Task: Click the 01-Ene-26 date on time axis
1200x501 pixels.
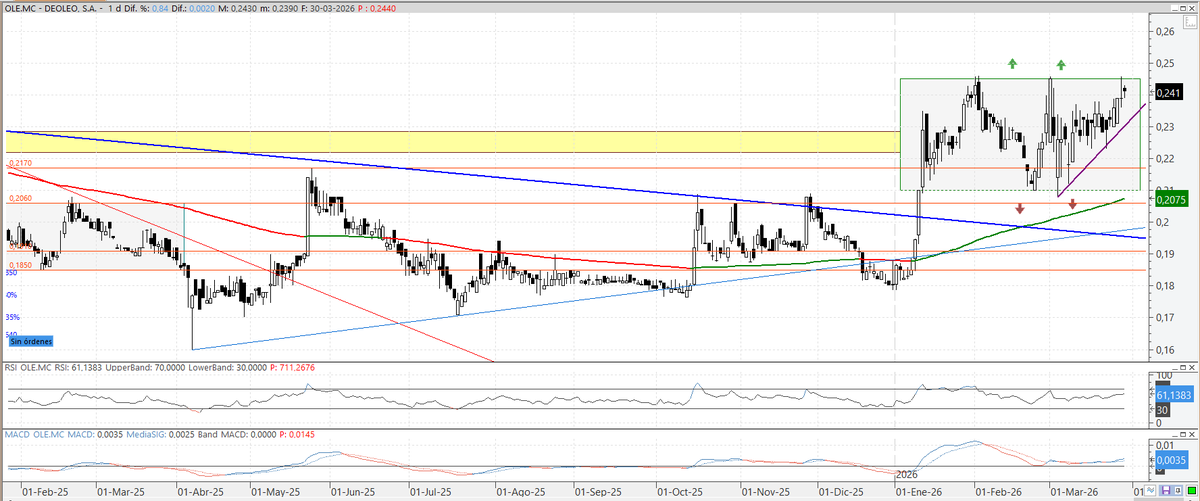Action: (919, 493)
